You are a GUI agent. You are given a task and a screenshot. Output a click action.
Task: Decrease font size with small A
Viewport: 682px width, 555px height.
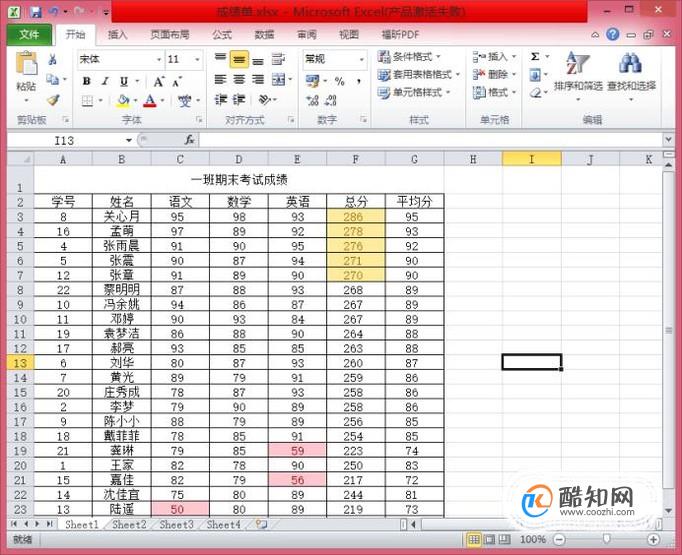tap(177, 81)
